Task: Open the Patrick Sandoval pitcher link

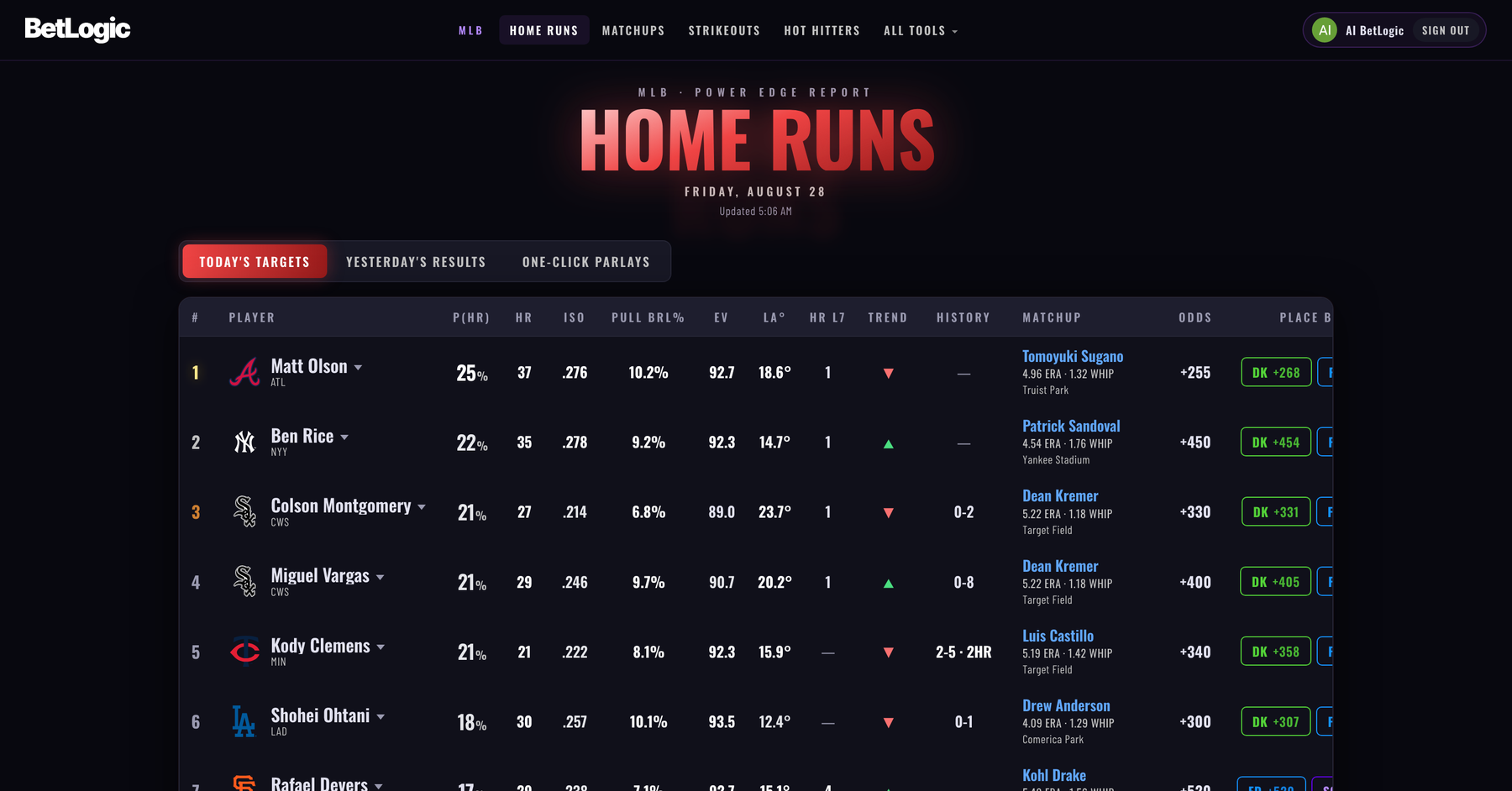Action: [1071, 426]
